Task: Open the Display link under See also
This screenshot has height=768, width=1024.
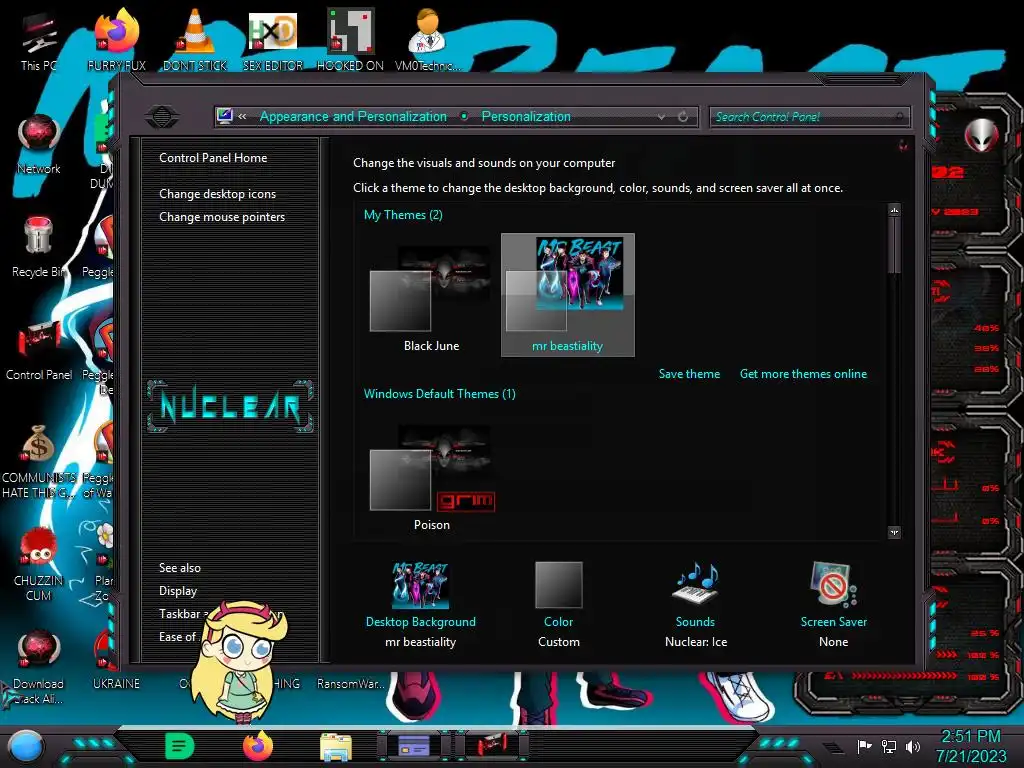Action: (178, 590)
